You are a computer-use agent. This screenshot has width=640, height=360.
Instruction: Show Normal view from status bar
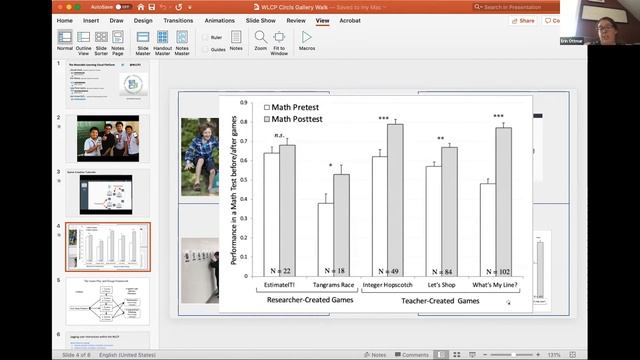pos(441,355)
